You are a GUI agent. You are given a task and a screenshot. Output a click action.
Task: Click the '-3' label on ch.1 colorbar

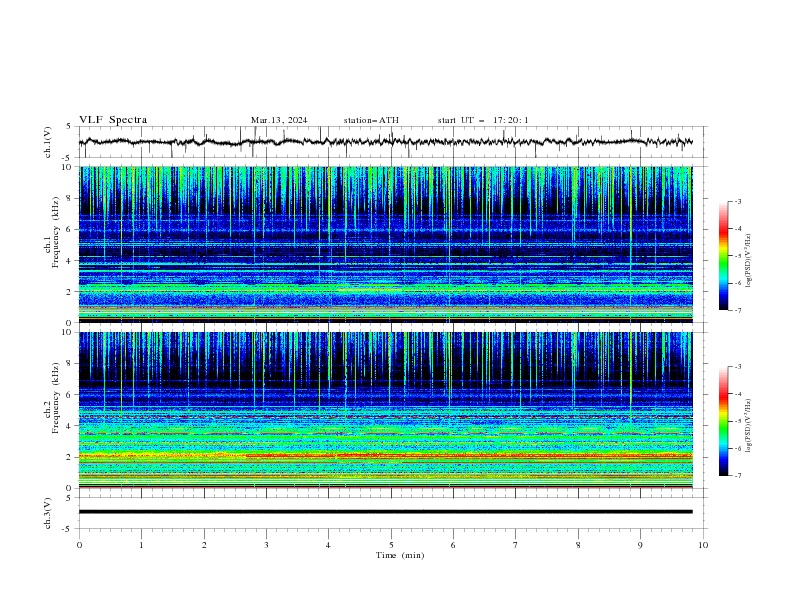737,201
